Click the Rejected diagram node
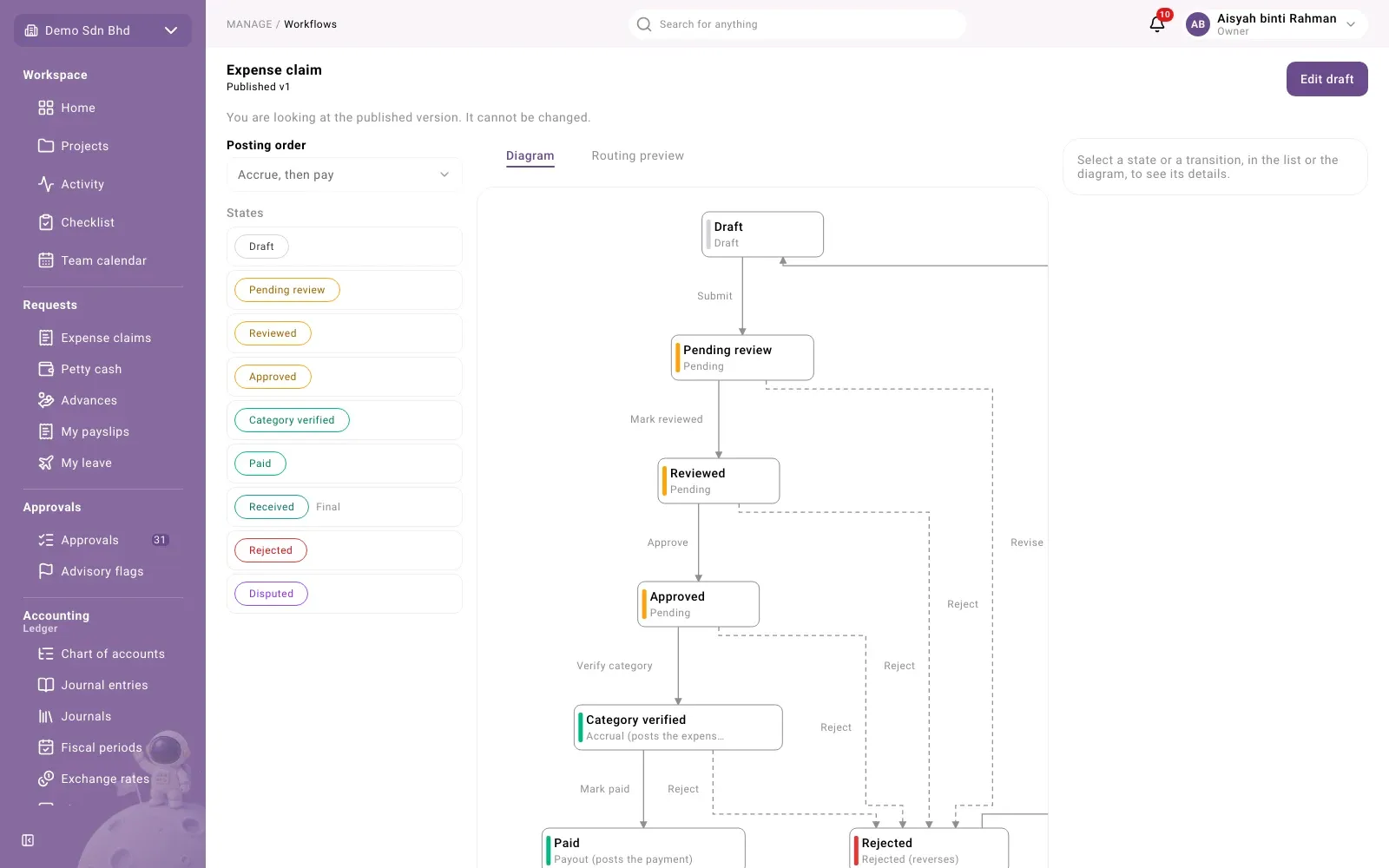The image size is (1389, 868). click(929, 848)
